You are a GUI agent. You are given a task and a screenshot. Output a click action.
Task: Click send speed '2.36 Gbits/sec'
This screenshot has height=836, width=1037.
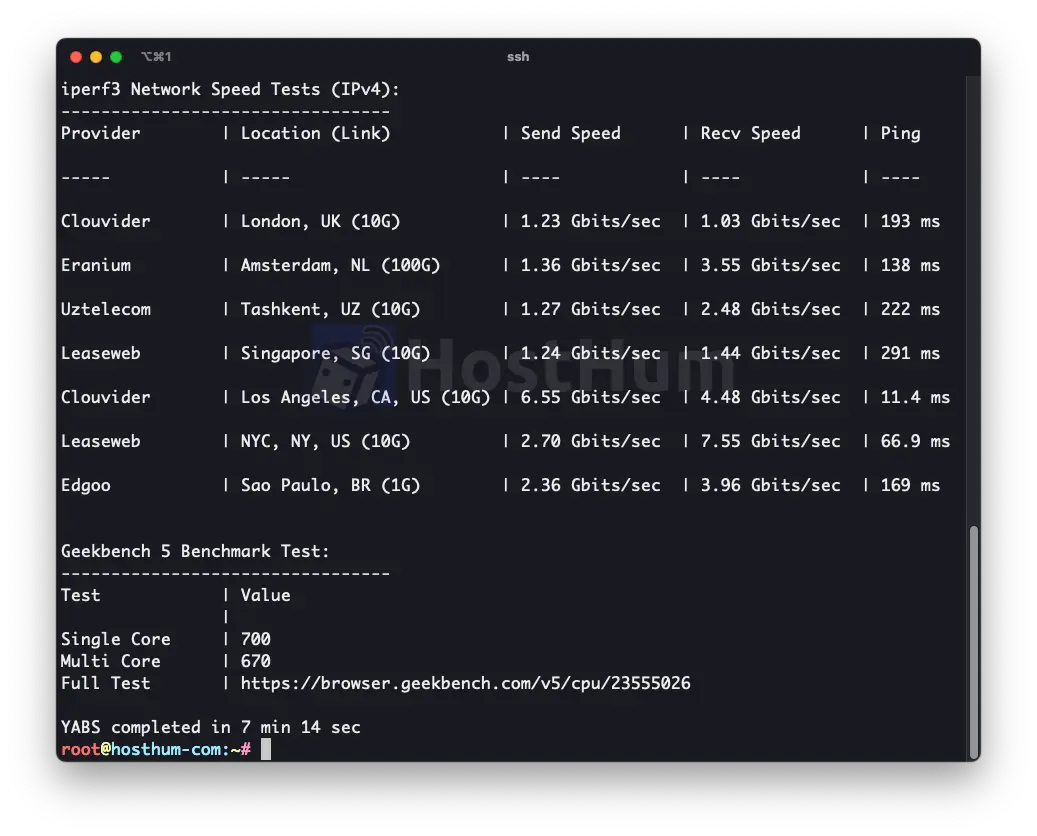click(591, 485)
